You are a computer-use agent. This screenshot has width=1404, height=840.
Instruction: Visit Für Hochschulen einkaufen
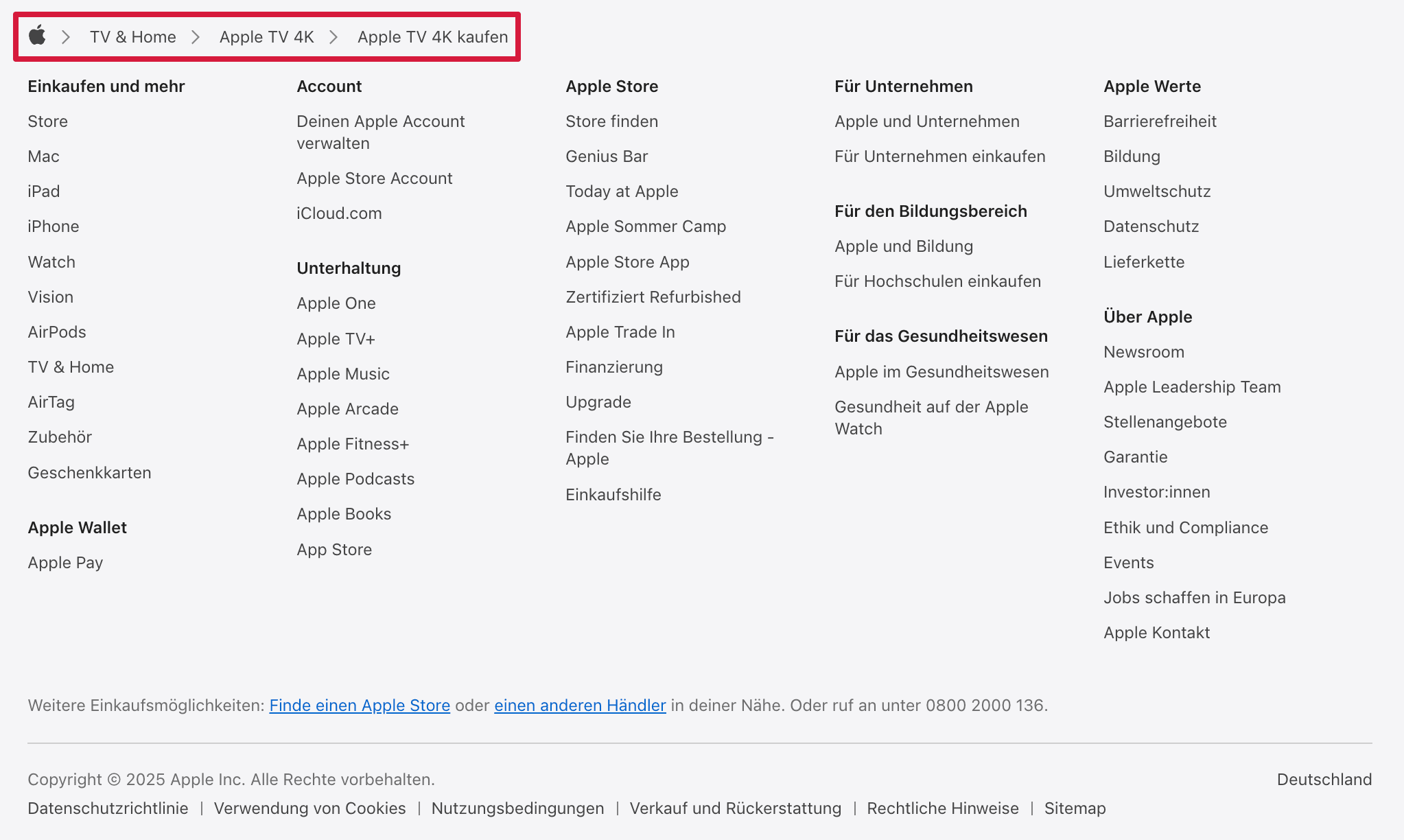click(x=938, y=281)
